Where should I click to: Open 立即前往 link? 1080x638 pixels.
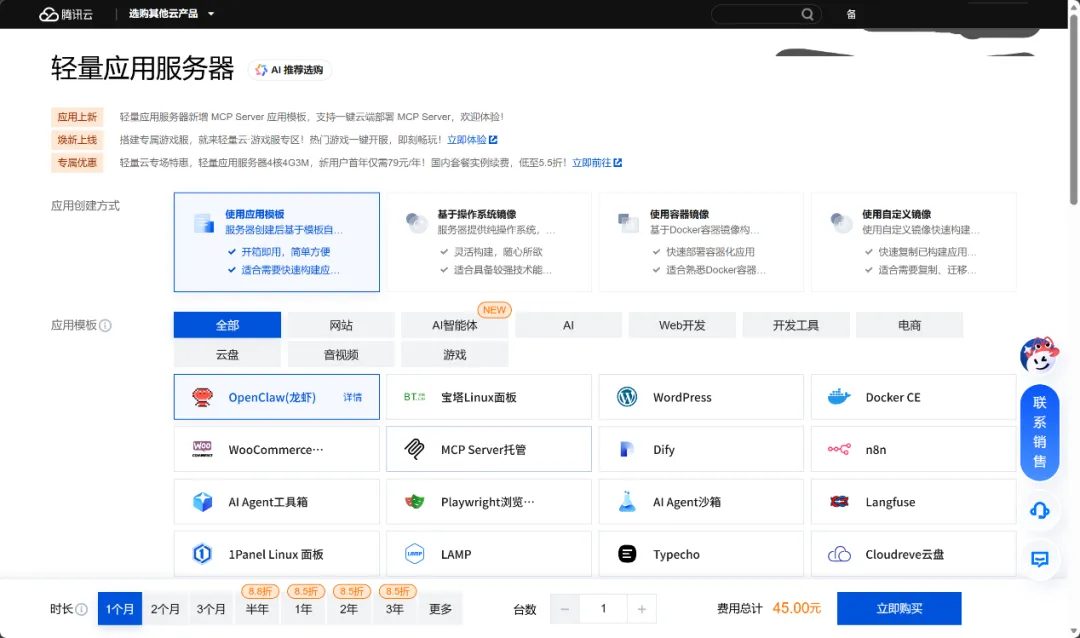[596, 163]
